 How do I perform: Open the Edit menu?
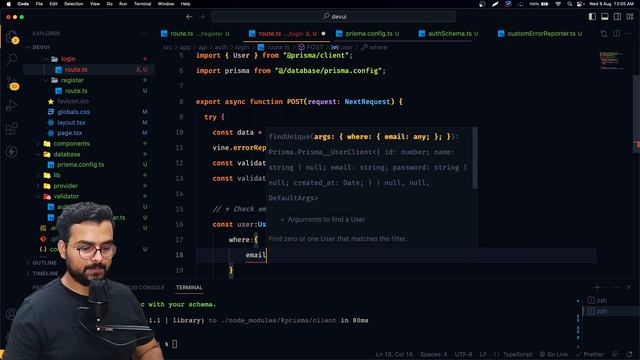click(53, 4)
